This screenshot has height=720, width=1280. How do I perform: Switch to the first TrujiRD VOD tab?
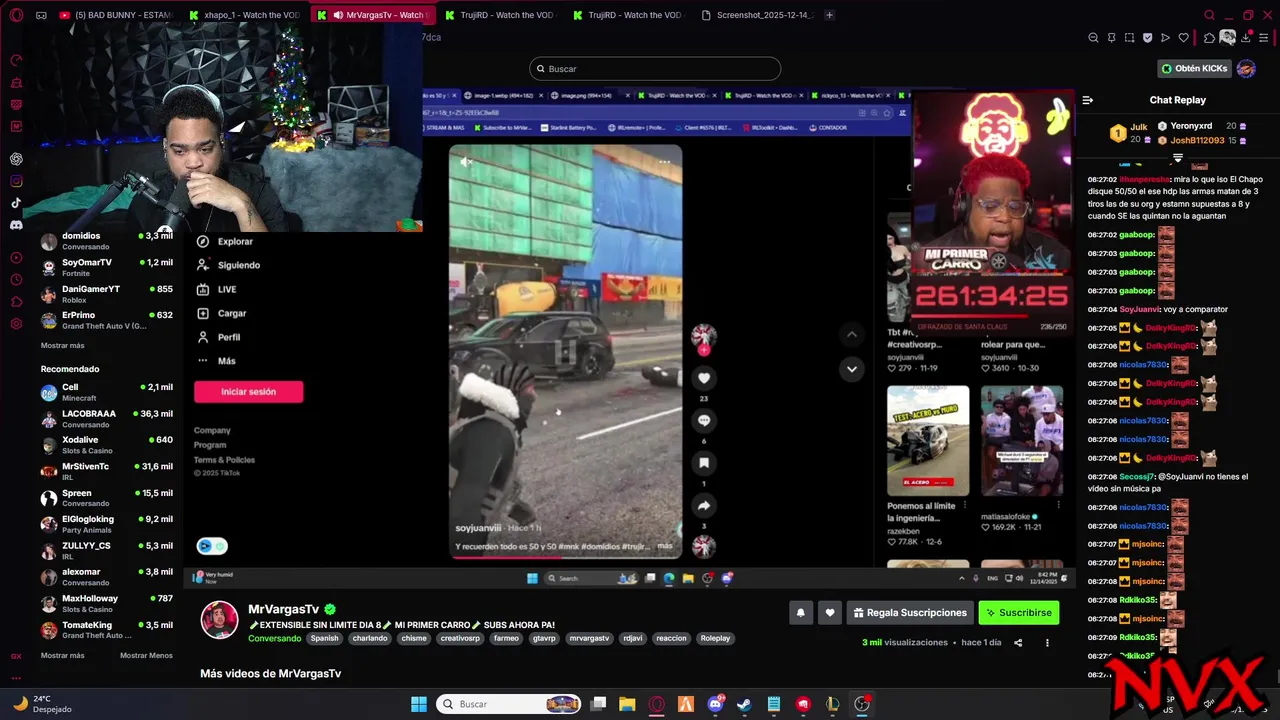click(498, 15)
